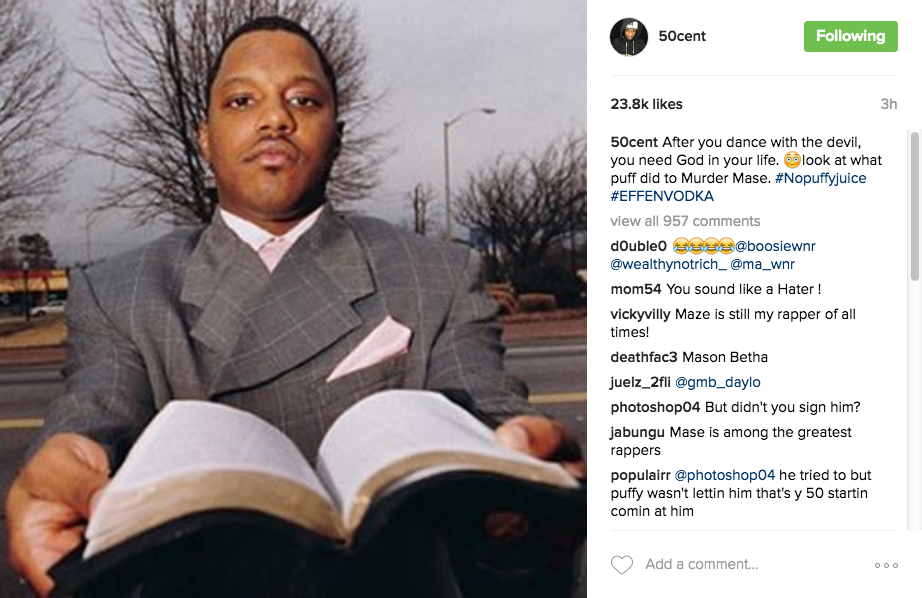Open the @photoshop04 mention in populairr's comment
Viewport: 922px width, 598px height.
coord(724,475)
